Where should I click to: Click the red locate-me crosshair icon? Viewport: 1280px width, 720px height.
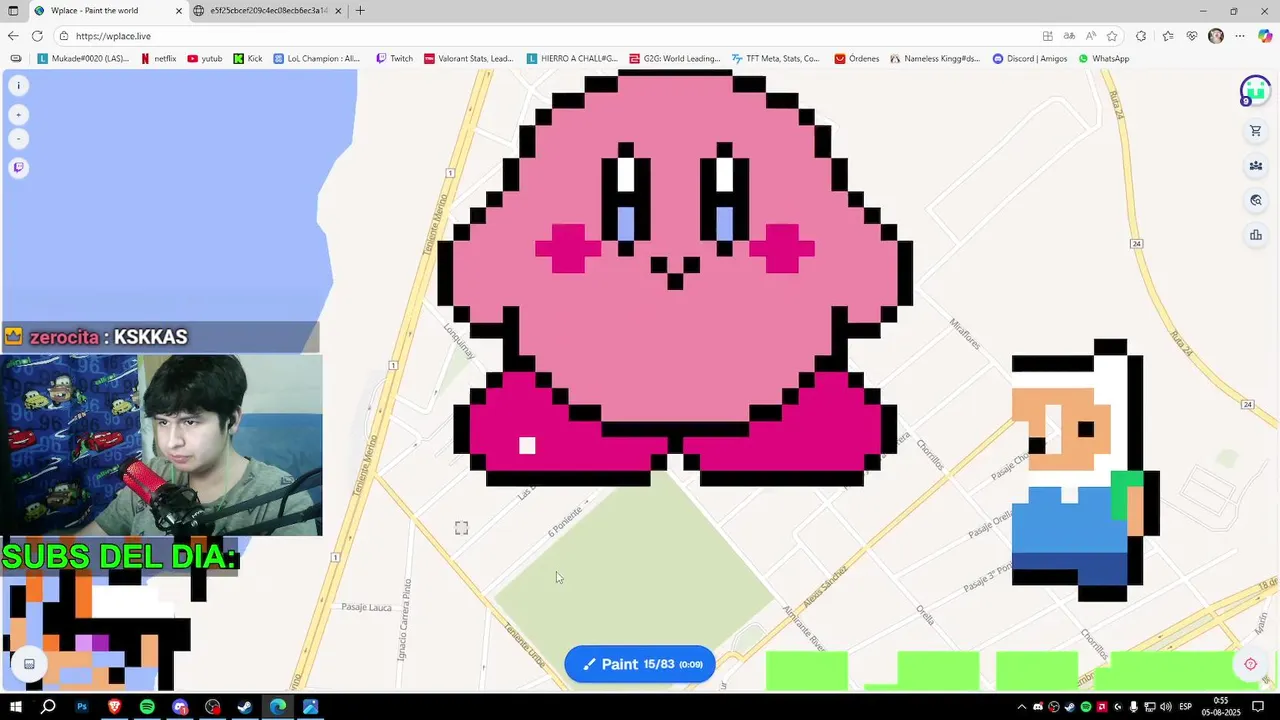pos(1250,664)
